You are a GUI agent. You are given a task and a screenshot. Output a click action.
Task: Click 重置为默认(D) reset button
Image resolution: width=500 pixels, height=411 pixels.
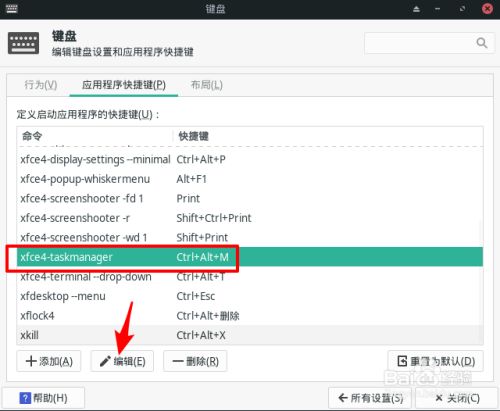(436, 361)
